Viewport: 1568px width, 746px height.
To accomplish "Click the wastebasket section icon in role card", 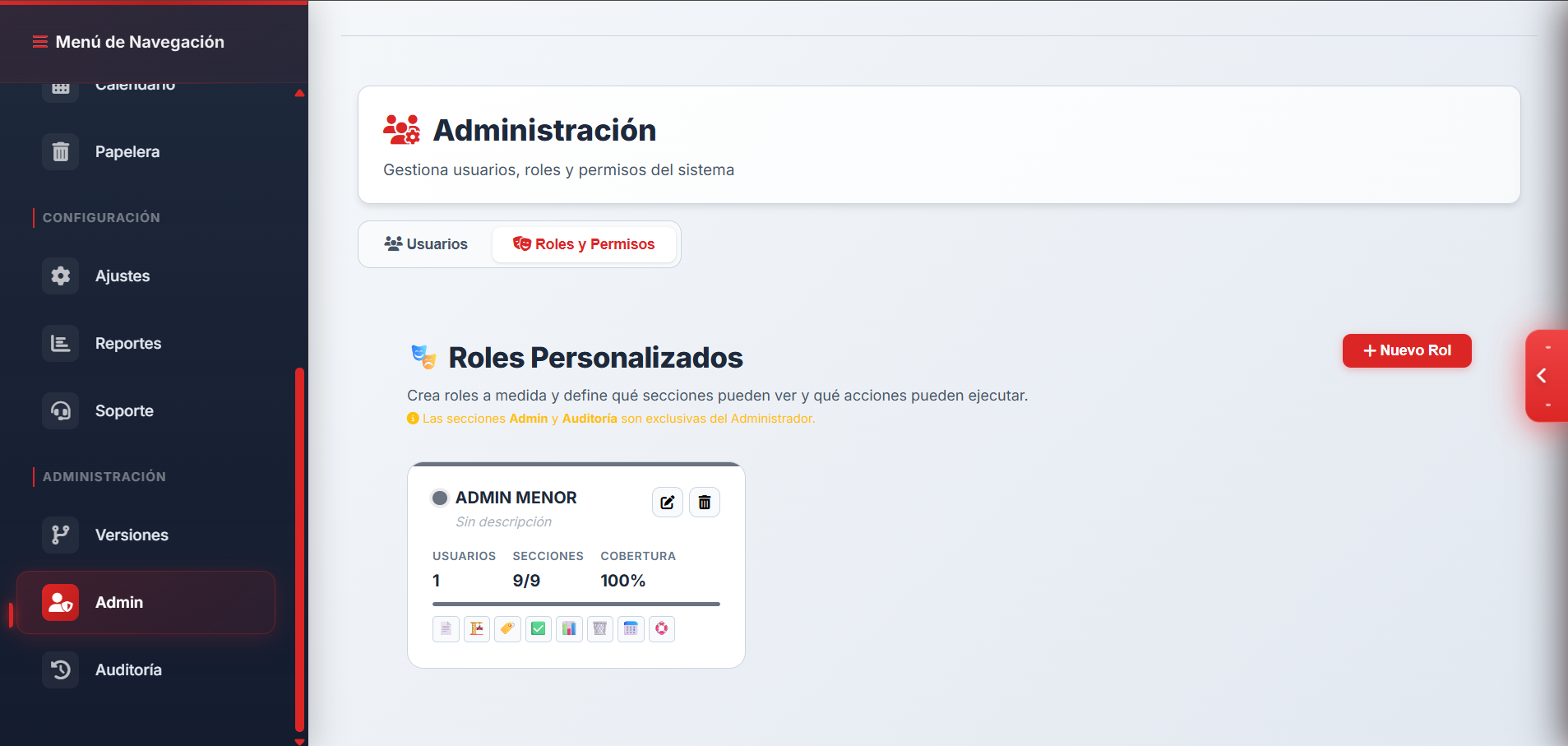I will pos(600,629).
